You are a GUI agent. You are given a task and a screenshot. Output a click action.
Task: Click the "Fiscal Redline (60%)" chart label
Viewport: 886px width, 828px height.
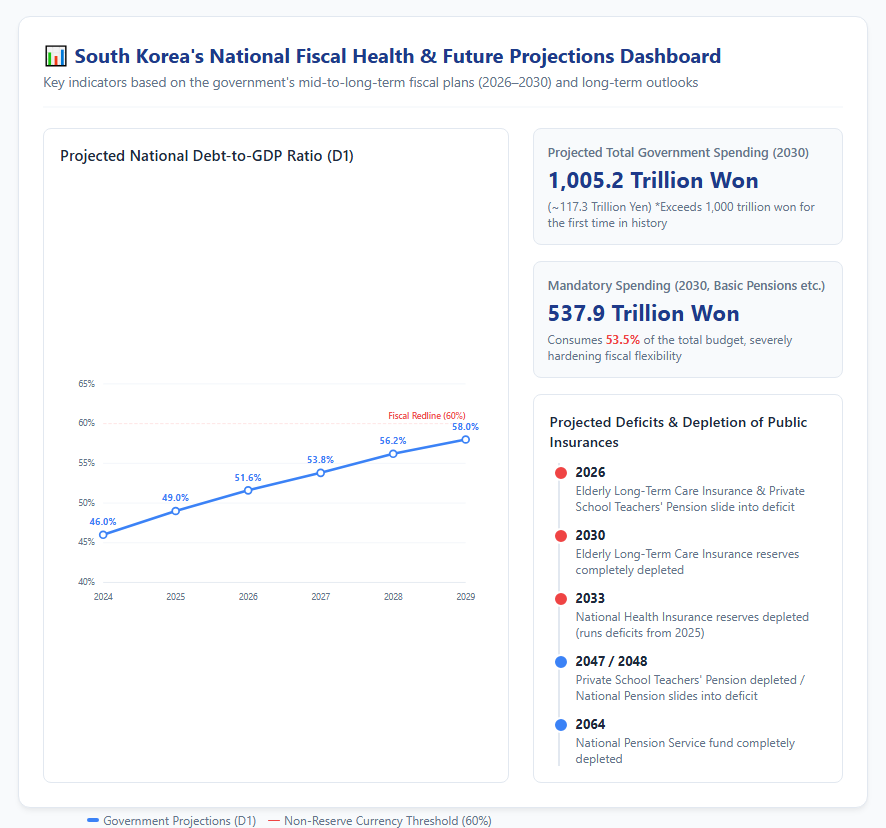(427, 415)
